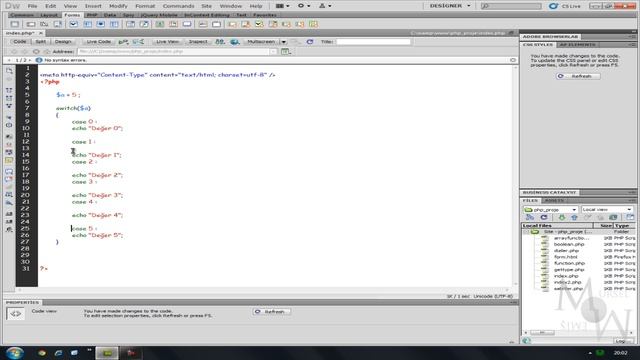Connect to remote server in Files panel
The height and width of the screenshot is (360, 640).
tap(530, 218)
